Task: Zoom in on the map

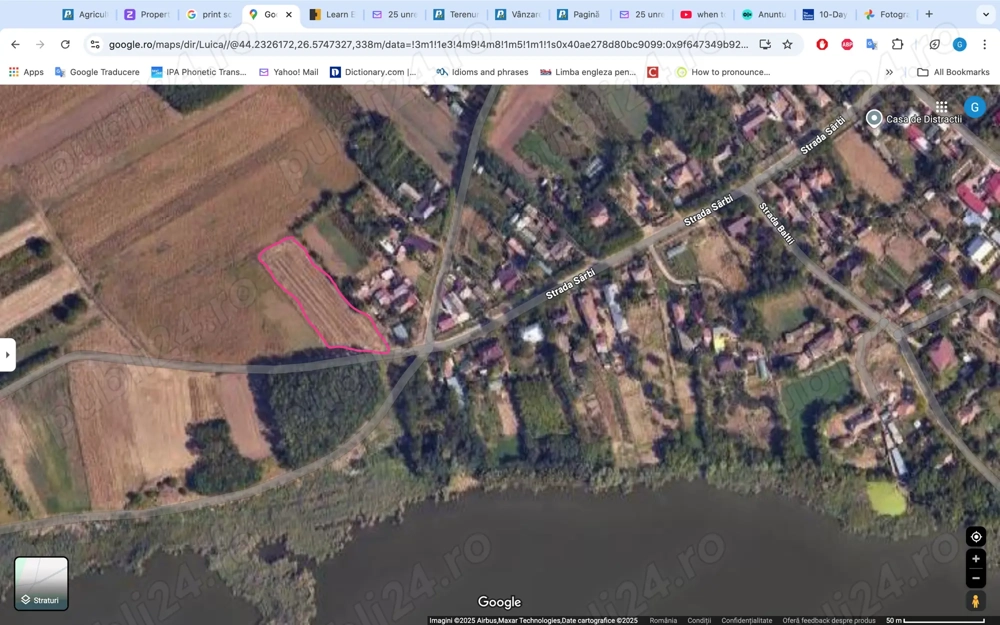Action: 976,559
